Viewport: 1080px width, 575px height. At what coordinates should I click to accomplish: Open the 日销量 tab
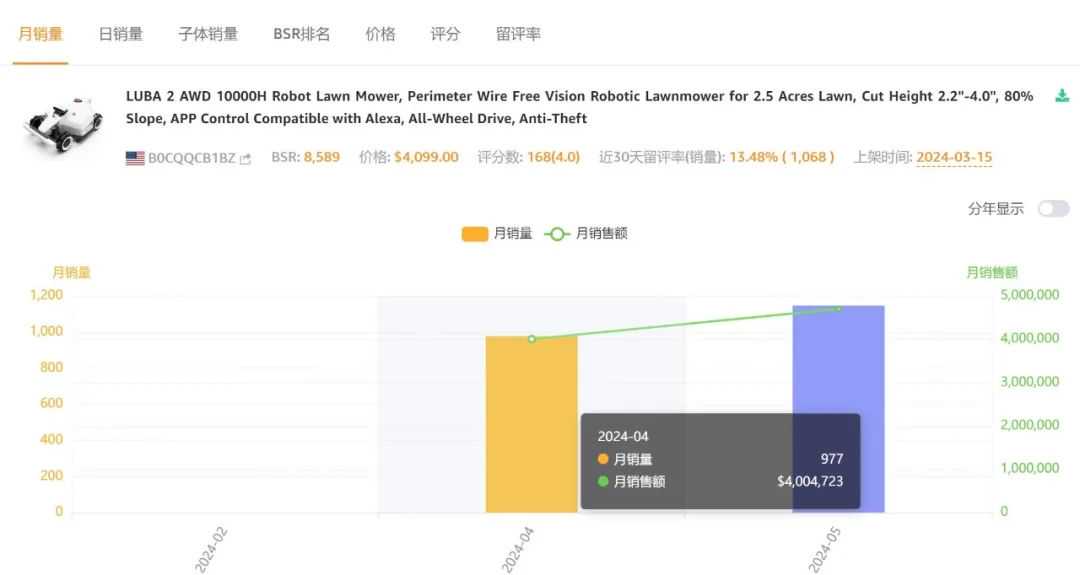pos(121,34)
